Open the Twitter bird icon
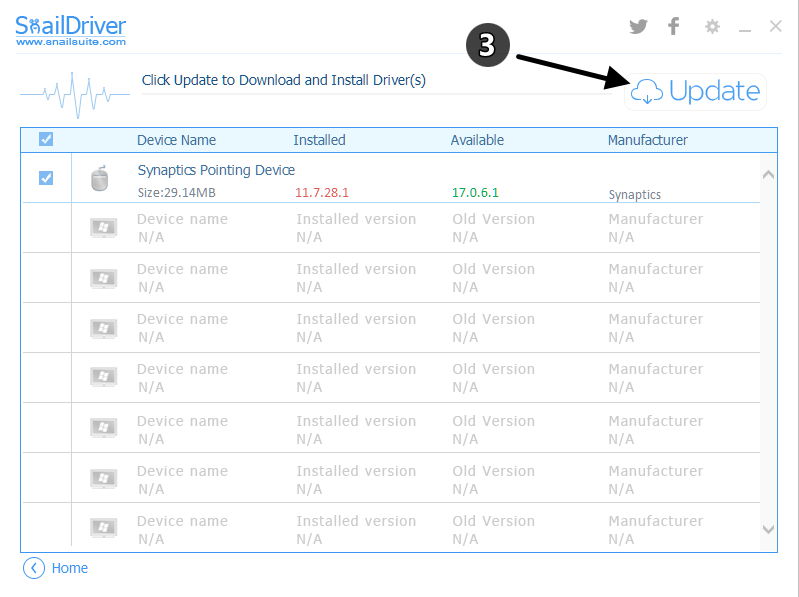This screenshot has width=799, height=597. point(639,27)
